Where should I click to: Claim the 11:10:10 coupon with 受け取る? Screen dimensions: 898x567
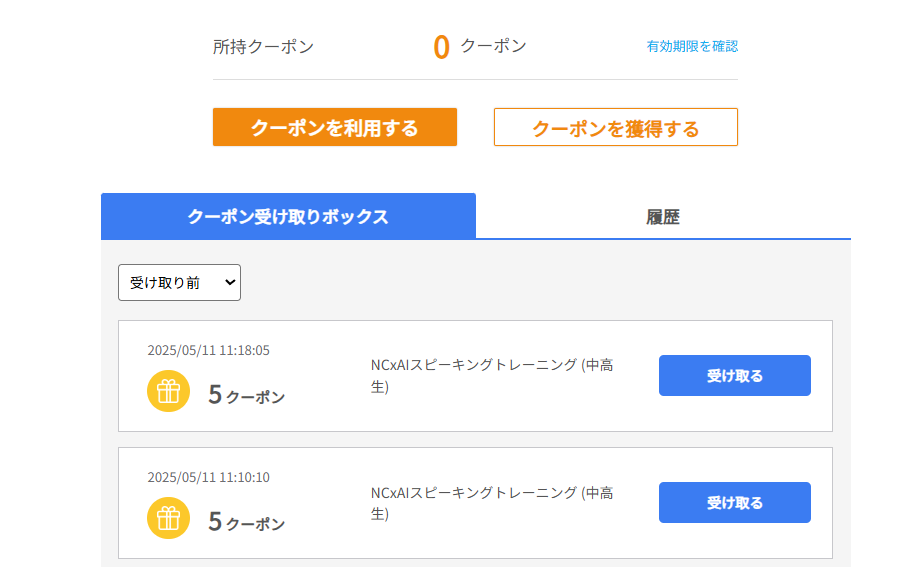click(x=734, y=503)
